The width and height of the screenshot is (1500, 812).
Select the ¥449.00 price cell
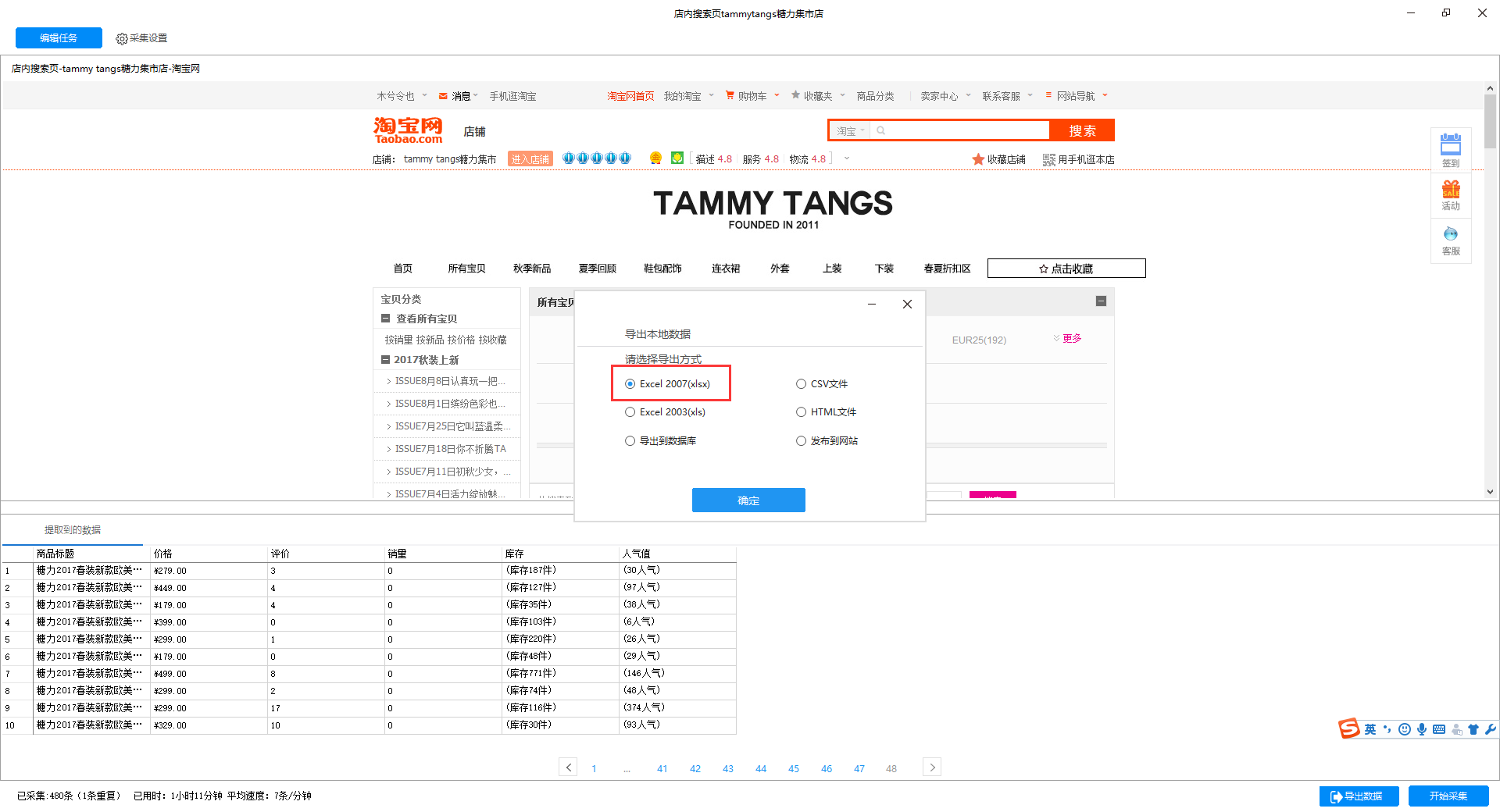point(209,588)
